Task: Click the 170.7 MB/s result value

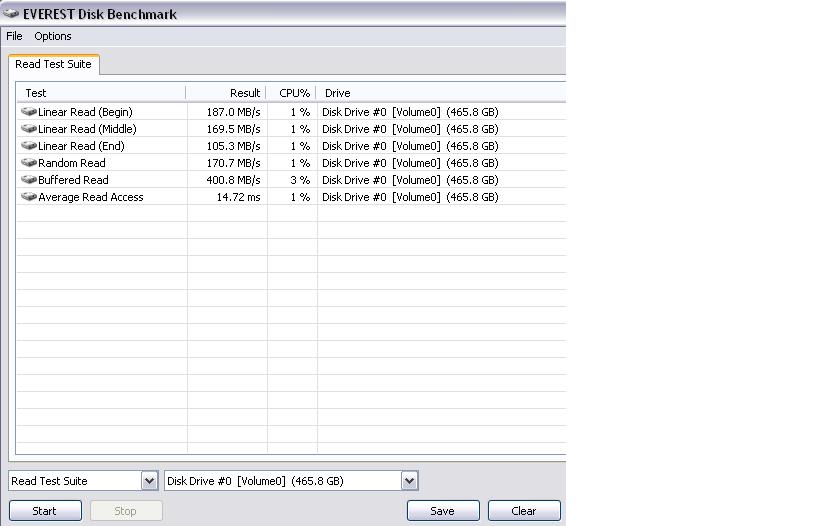Action: [234, 162]
